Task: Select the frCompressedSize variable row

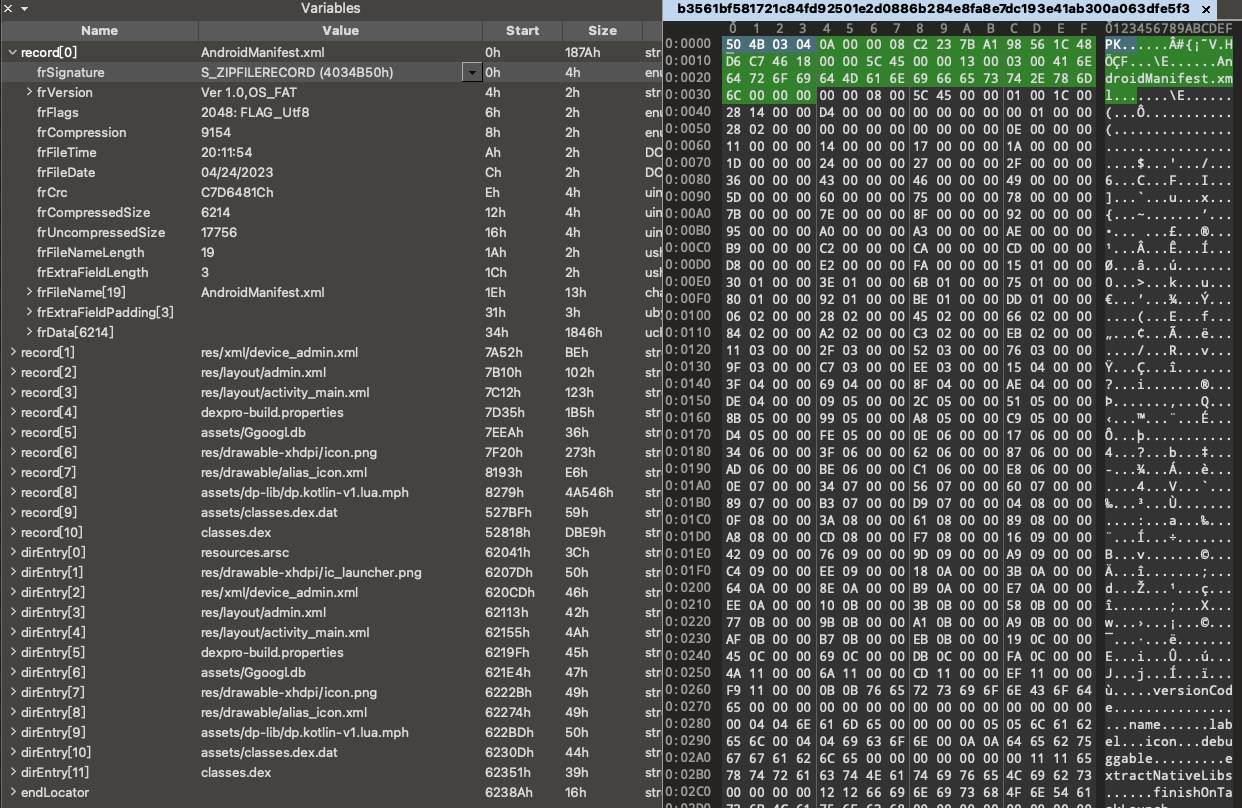Action: (x=330, y=212)
